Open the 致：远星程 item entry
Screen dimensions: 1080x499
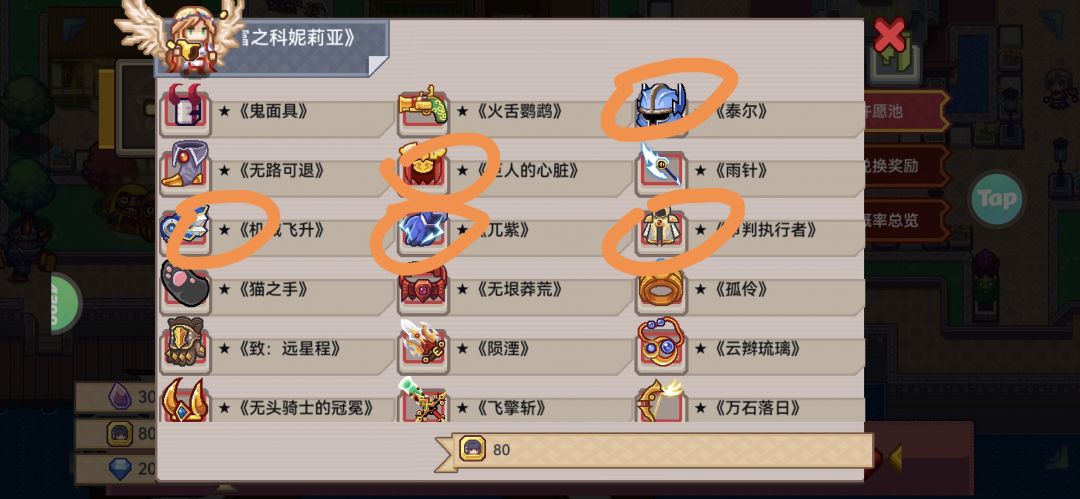tap(276, 349)
